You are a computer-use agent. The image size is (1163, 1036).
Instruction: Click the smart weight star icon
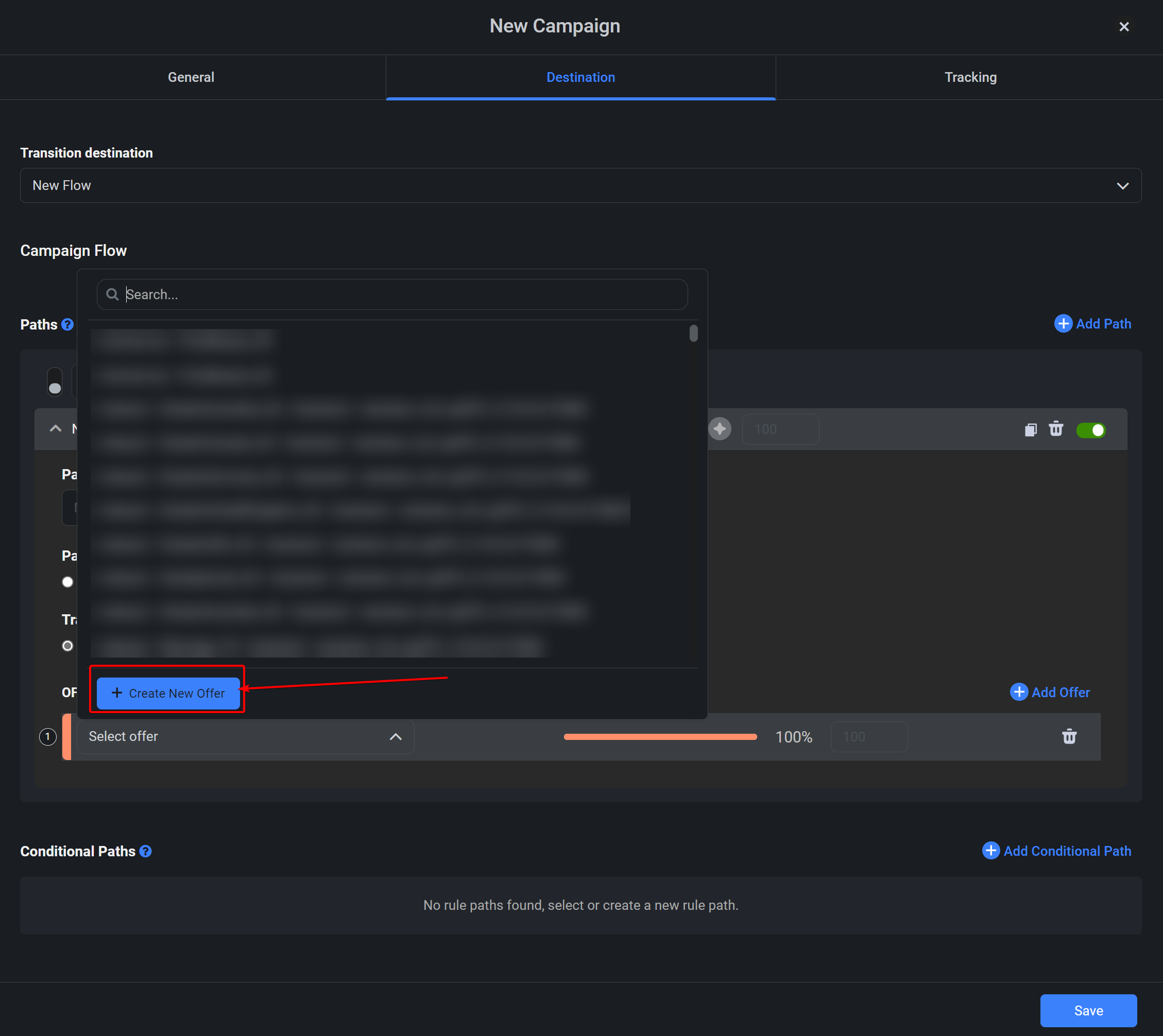(720, 429)
